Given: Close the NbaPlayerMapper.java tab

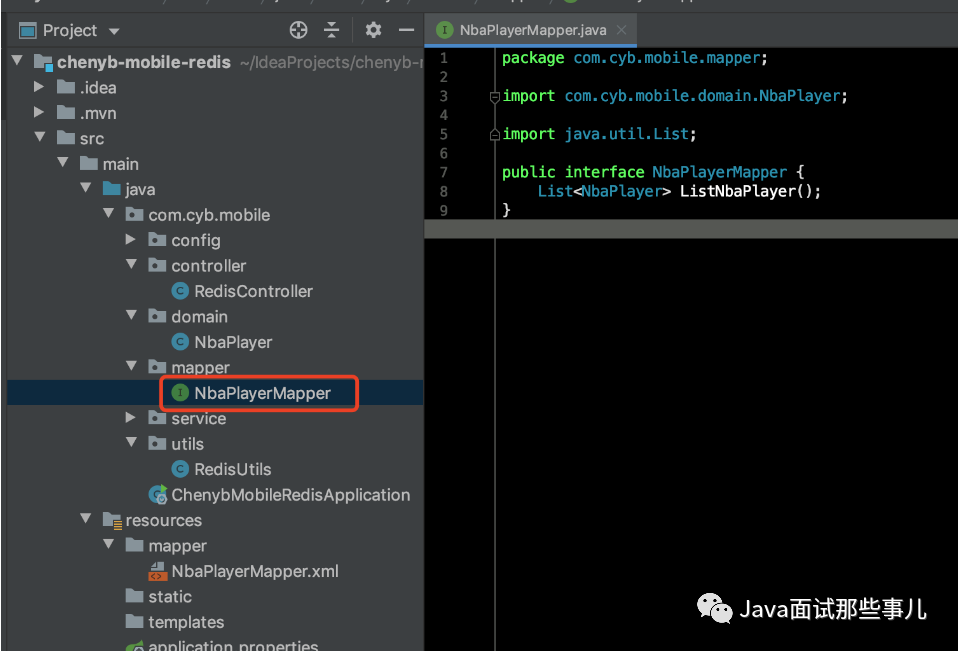Looking at the screenshot, I should 621,30.
